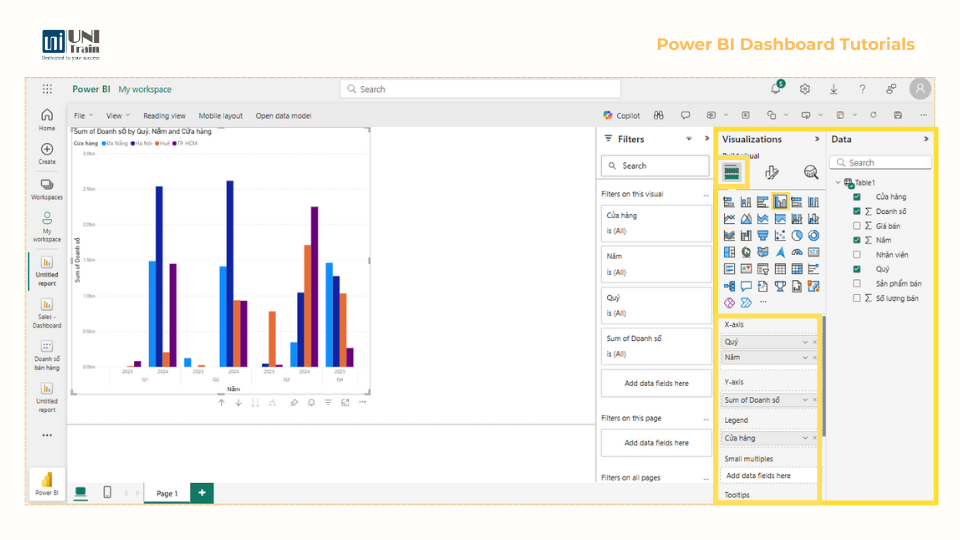Select the line chart visualization
Image resolution: width=960 pixels, height=540 pixels.
[x=729, y=219]
